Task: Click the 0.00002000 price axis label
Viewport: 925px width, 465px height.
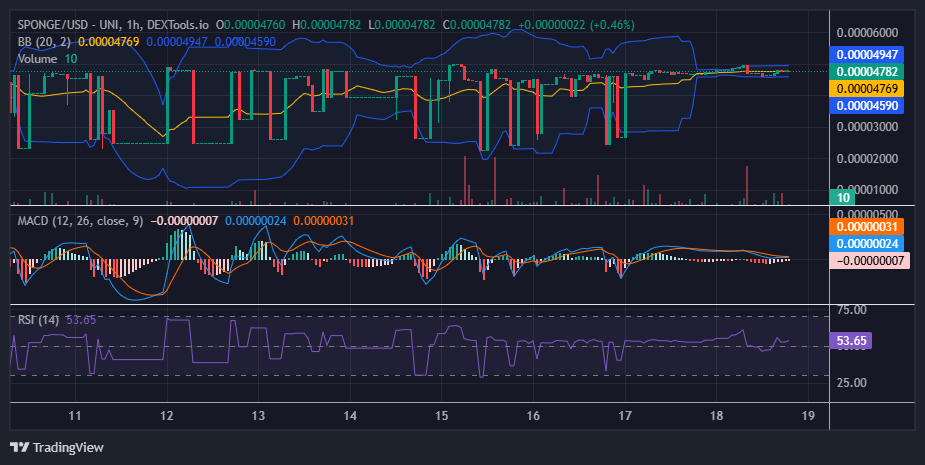Action: [x=867, y=158]
